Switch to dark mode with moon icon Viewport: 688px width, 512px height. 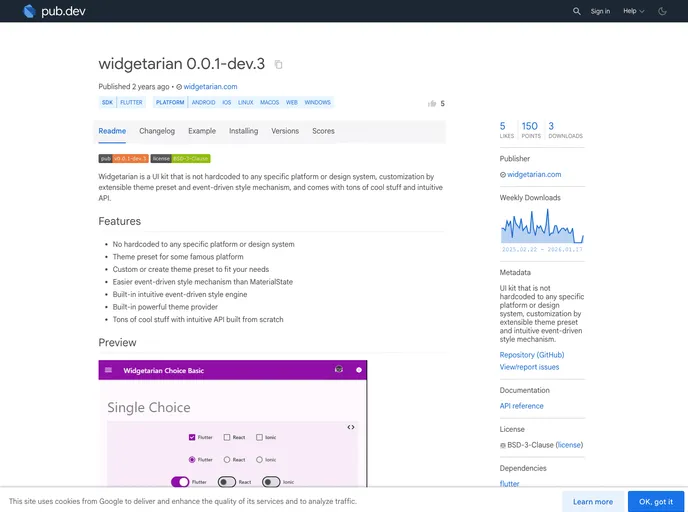[x=662, y=11]
